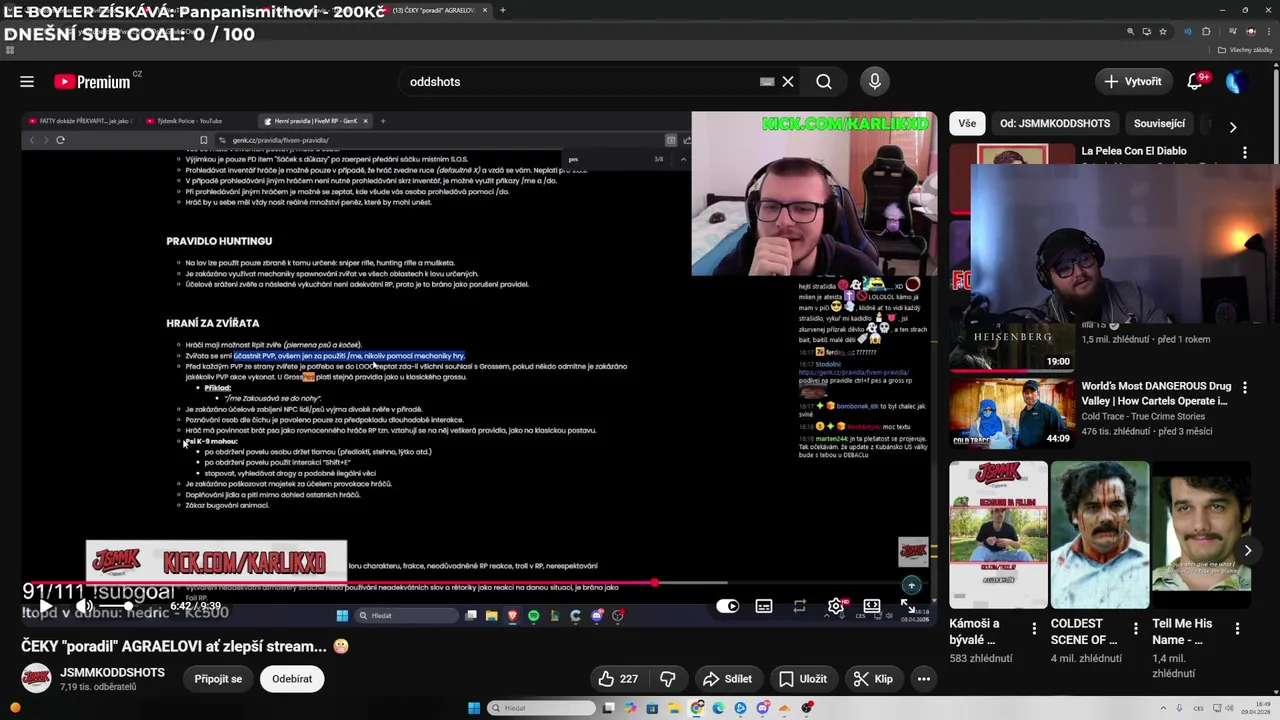Open player settings gear

coord(836,606)
